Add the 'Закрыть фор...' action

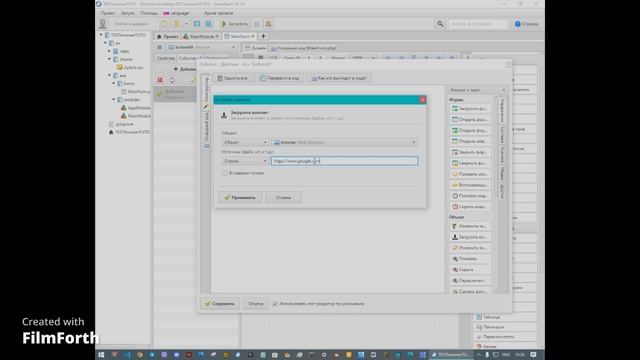(470, 152)
